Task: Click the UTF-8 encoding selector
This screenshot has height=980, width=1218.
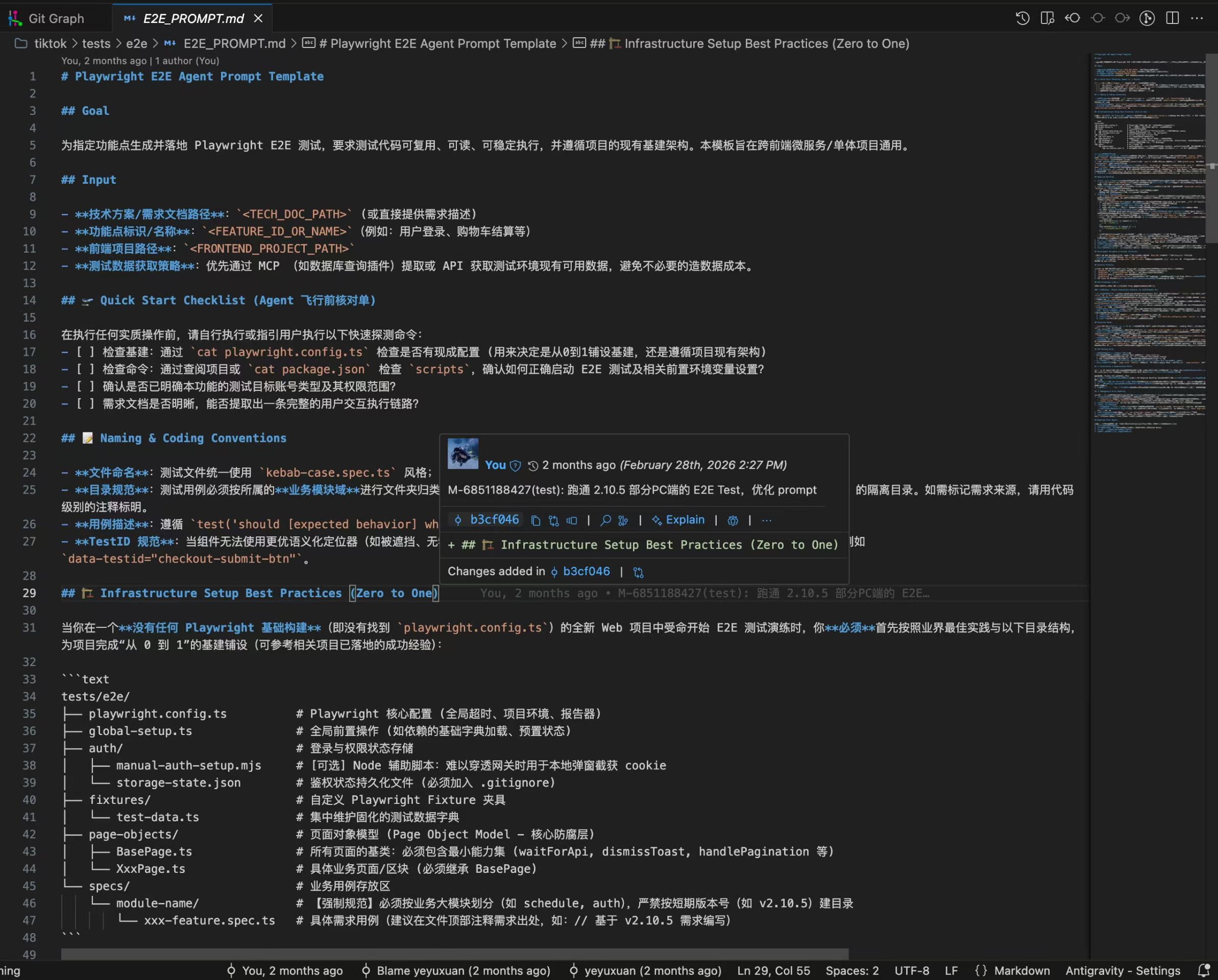Action: (911, 970)
